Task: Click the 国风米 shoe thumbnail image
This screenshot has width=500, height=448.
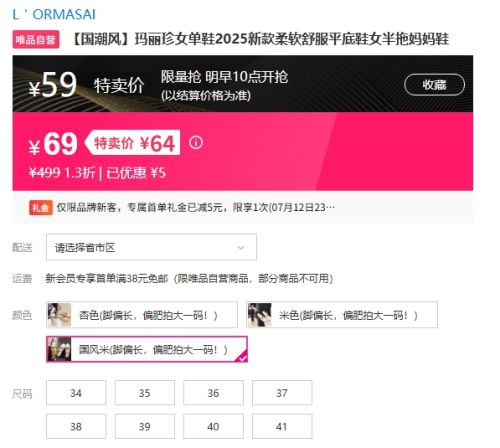Action: (59, 349)
